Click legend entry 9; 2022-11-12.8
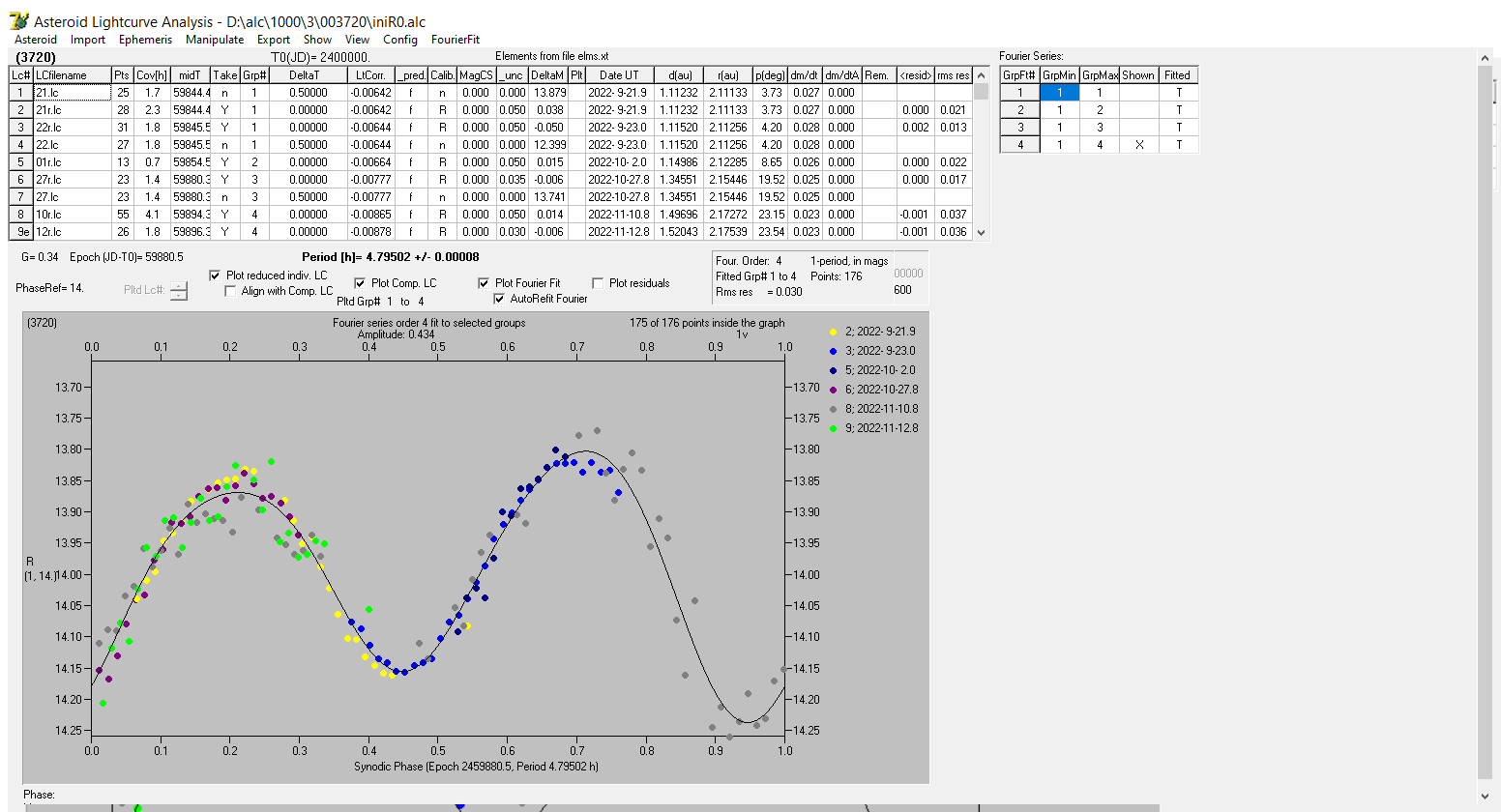Image resolution: width=1501 pixels, height=812 pixels. coord(882,428)
